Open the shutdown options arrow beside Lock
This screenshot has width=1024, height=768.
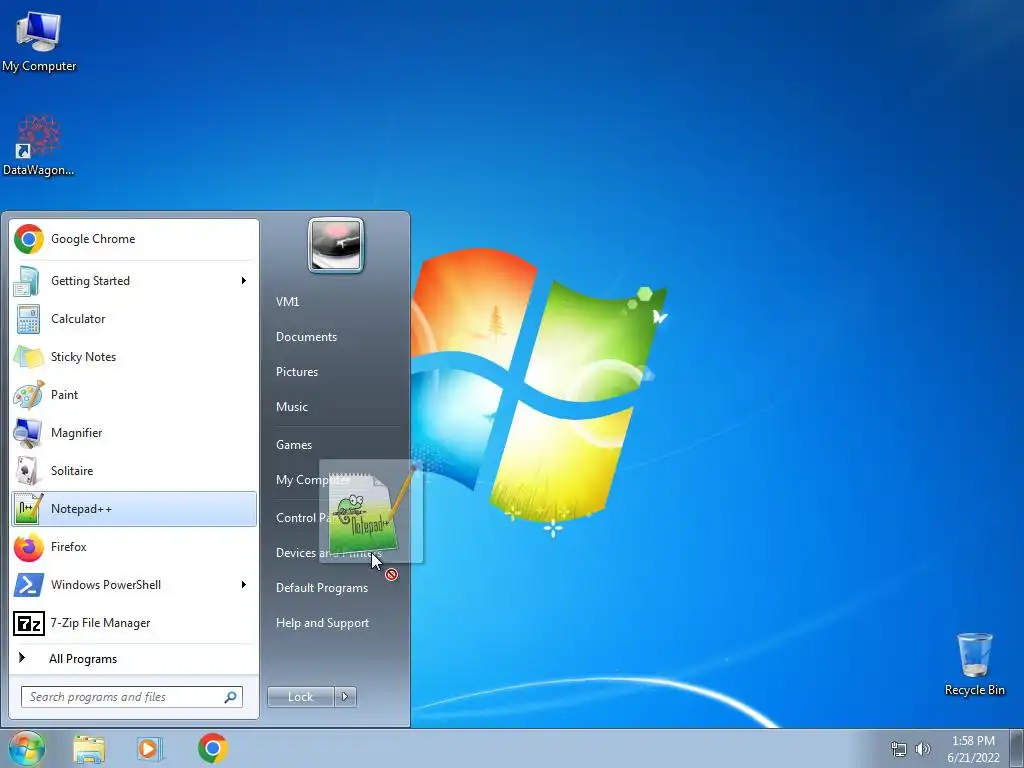coord(345,697)
